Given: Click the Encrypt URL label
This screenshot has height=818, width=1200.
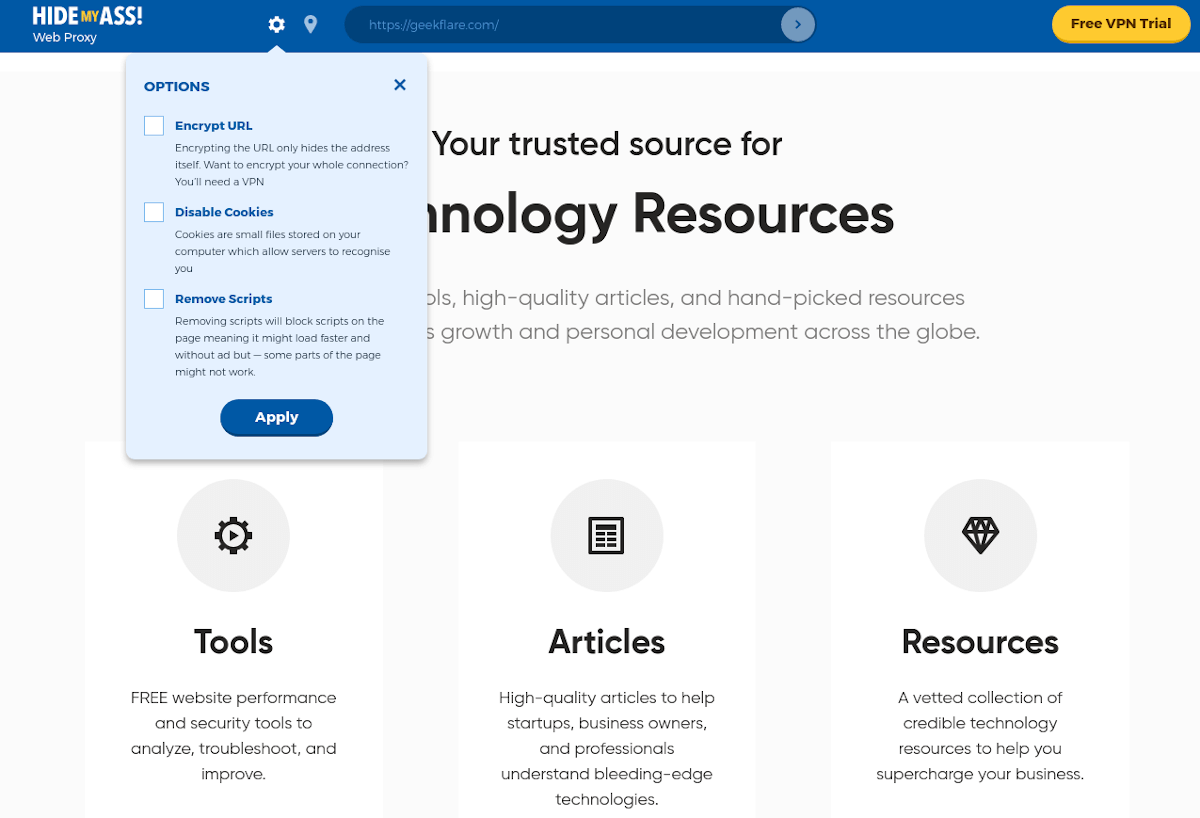Looking at the screenshot, I should (214, 126).
